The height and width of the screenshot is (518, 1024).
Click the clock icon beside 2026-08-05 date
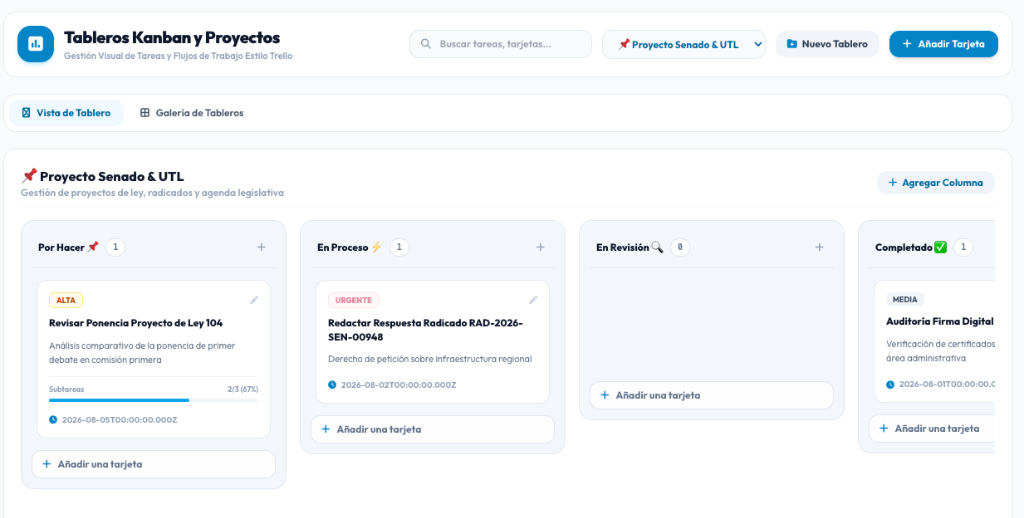click(53, 419)
